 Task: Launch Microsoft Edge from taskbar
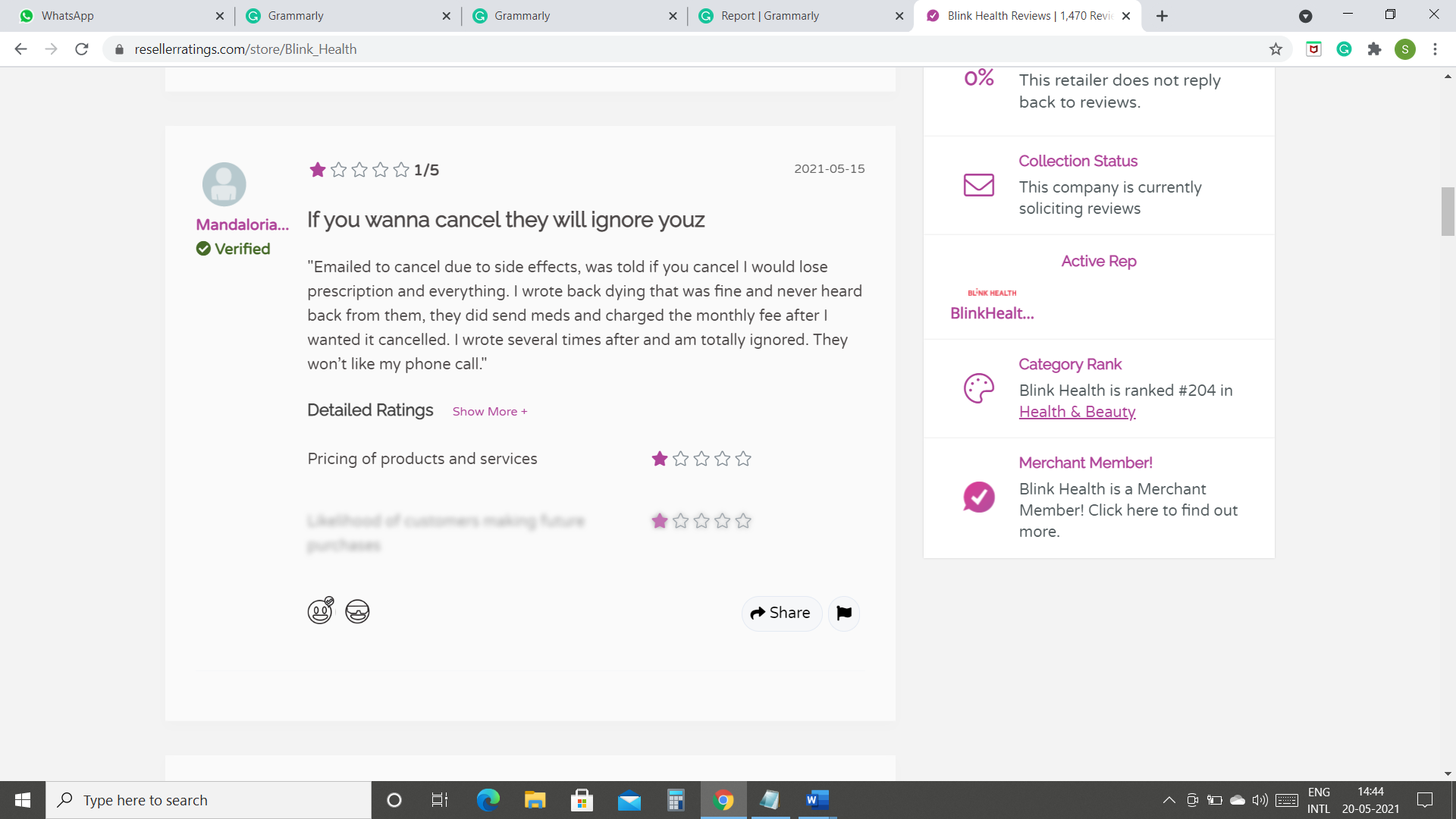[x=488, y=800]
